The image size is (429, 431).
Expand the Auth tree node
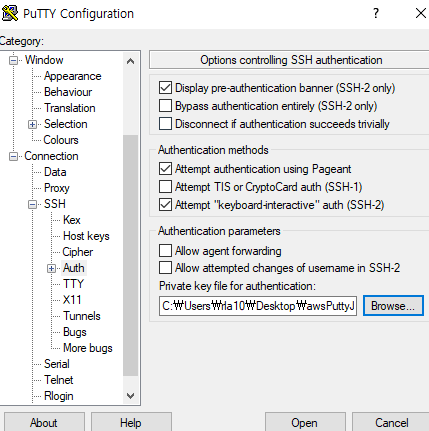tap(51, 268)
